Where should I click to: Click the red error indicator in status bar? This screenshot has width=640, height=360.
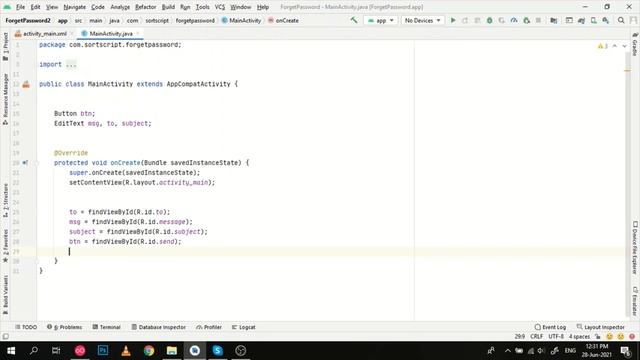(x=632, y=336)
